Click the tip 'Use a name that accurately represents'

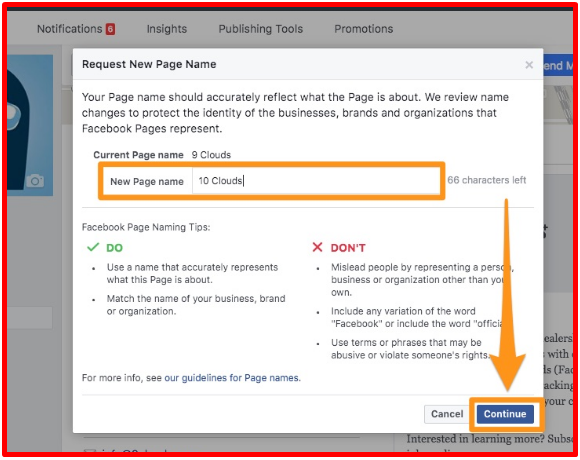coord(192,273)
